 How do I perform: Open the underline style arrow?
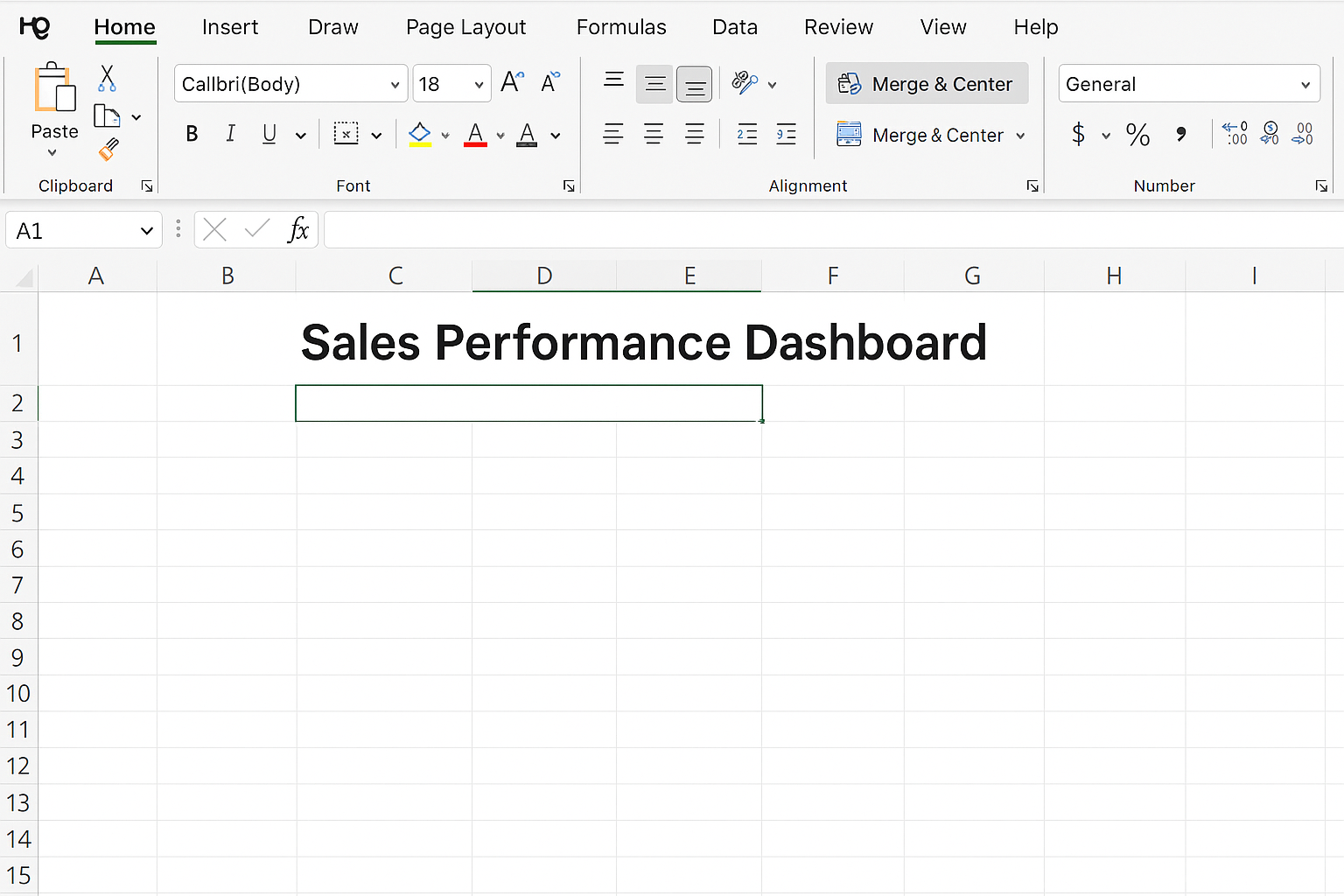point(301,136)
